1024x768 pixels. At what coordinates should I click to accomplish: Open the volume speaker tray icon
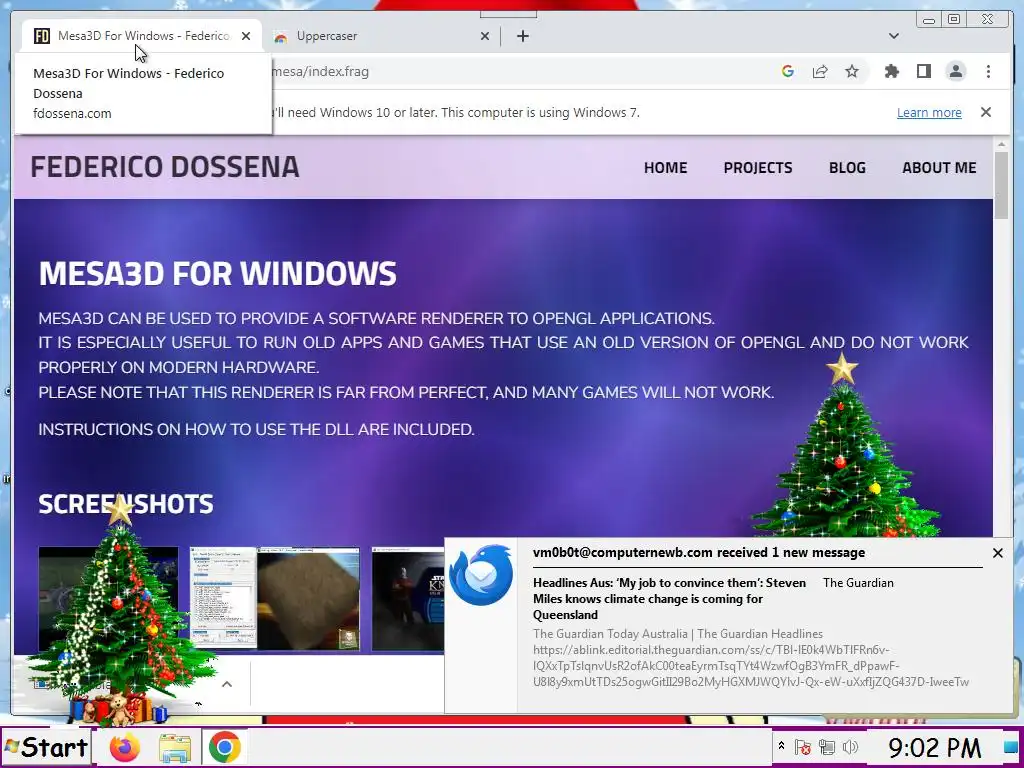[850, 747]
